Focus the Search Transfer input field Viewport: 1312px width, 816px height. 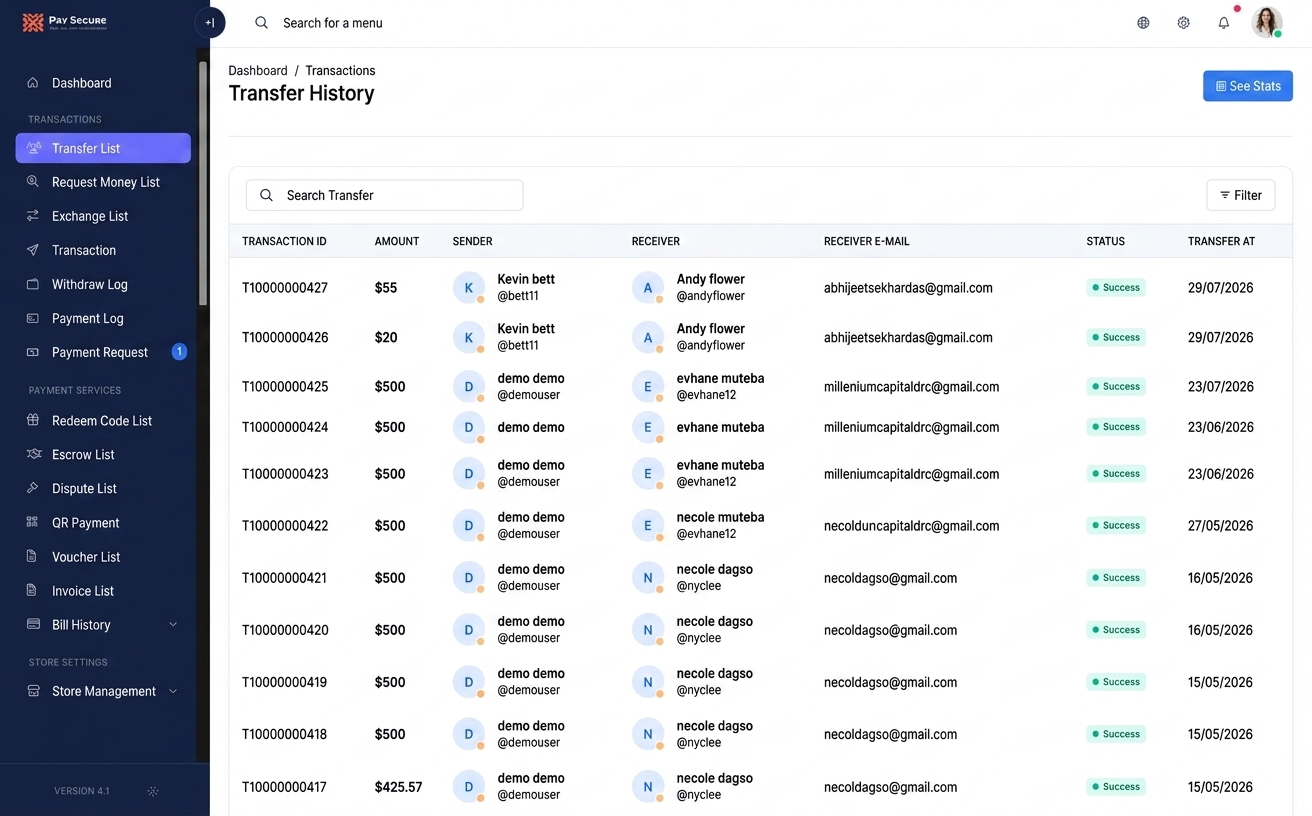[x=384, y=195]
